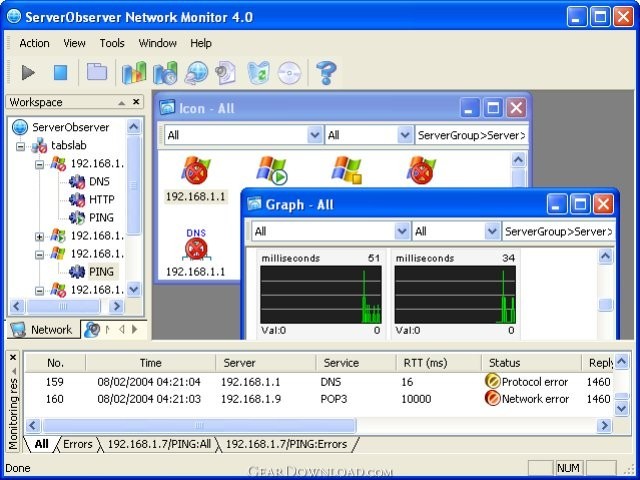Screen dimensions: 640x480
Task: Open first All dropdown in Icon window
Action: pyautogui.click(x=315, y=135)
